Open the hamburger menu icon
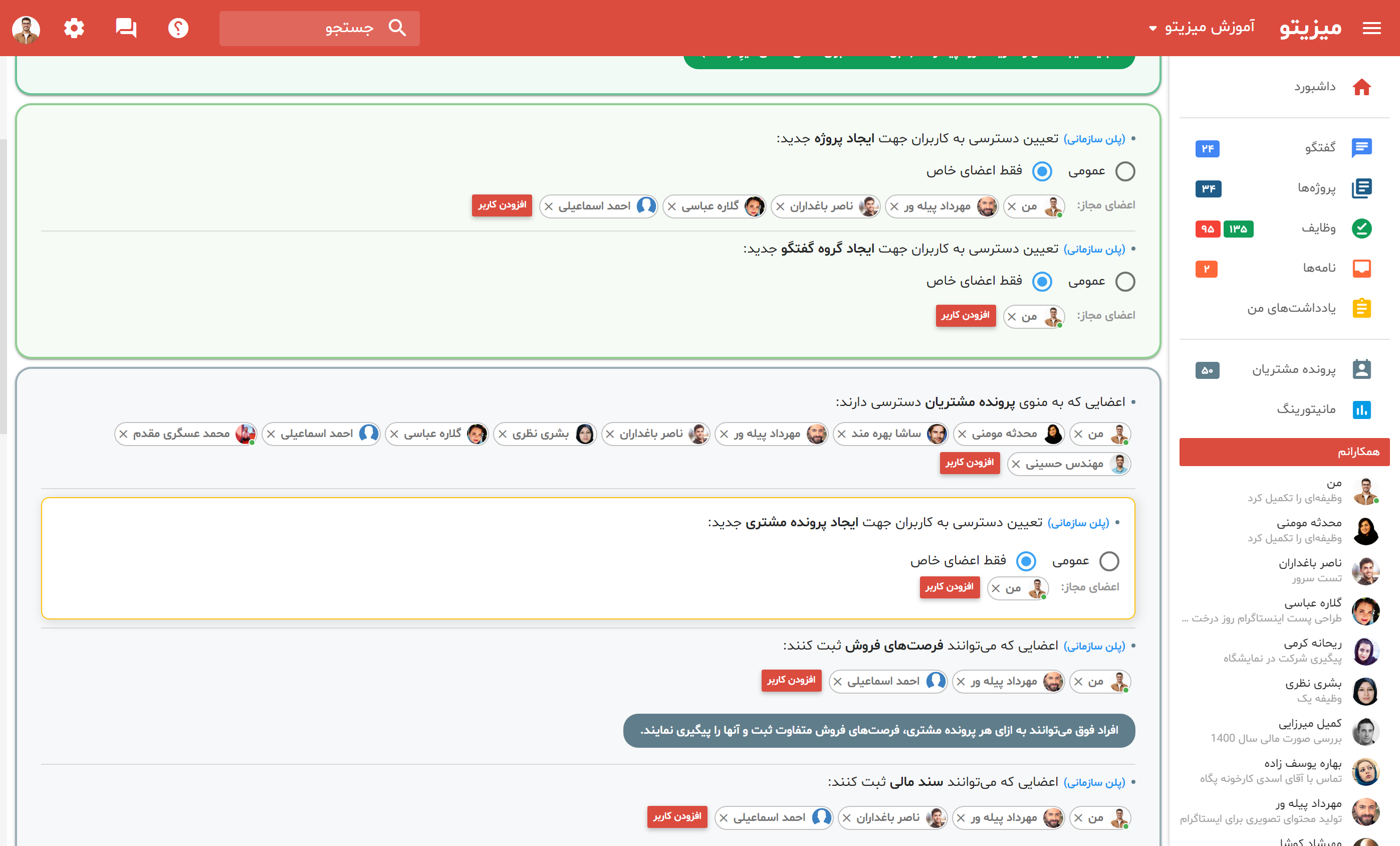This screenshot has width=1400, height=846. click(1371, 28)
